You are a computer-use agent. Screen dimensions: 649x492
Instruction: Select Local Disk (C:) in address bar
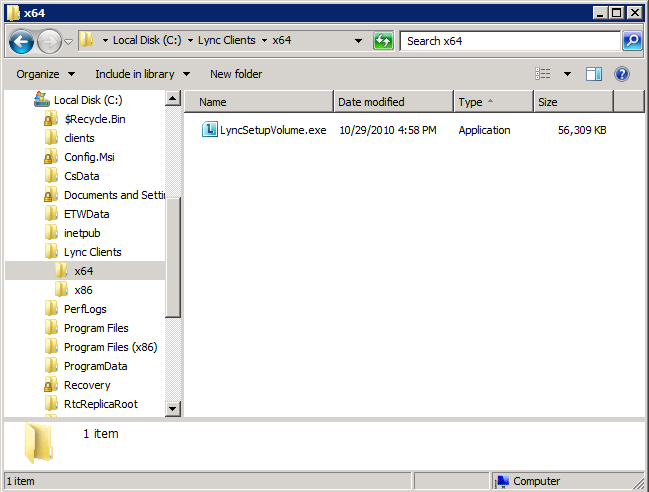147,40
